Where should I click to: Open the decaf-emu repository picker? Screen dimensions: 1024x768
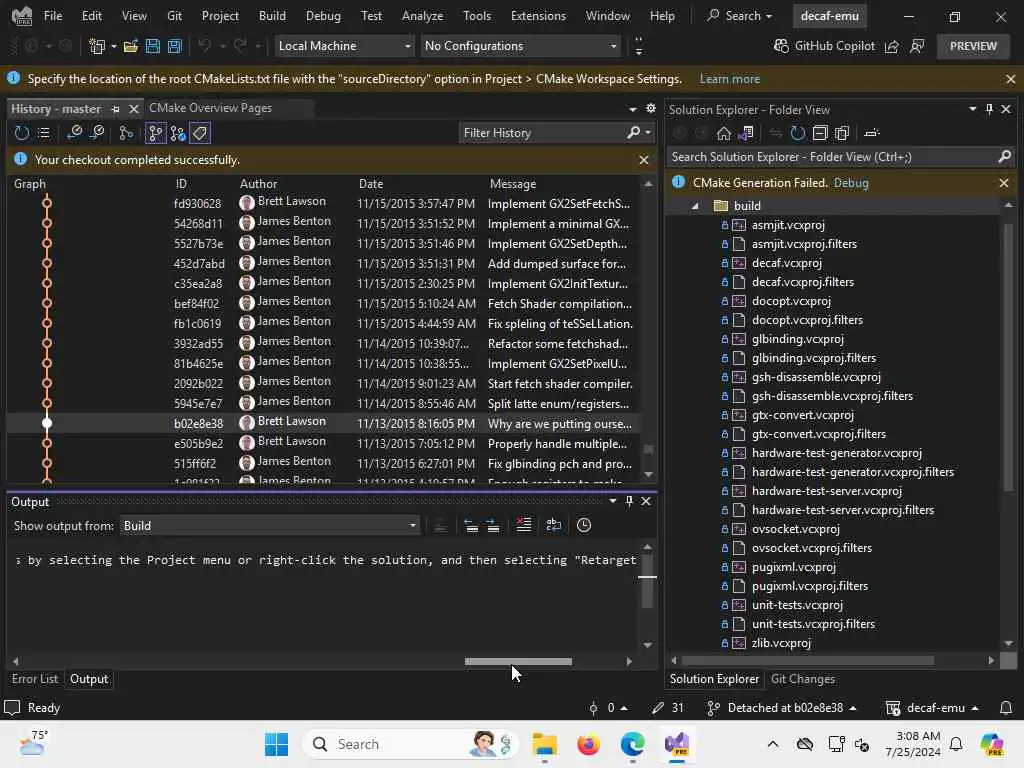[x=932, y=707]
